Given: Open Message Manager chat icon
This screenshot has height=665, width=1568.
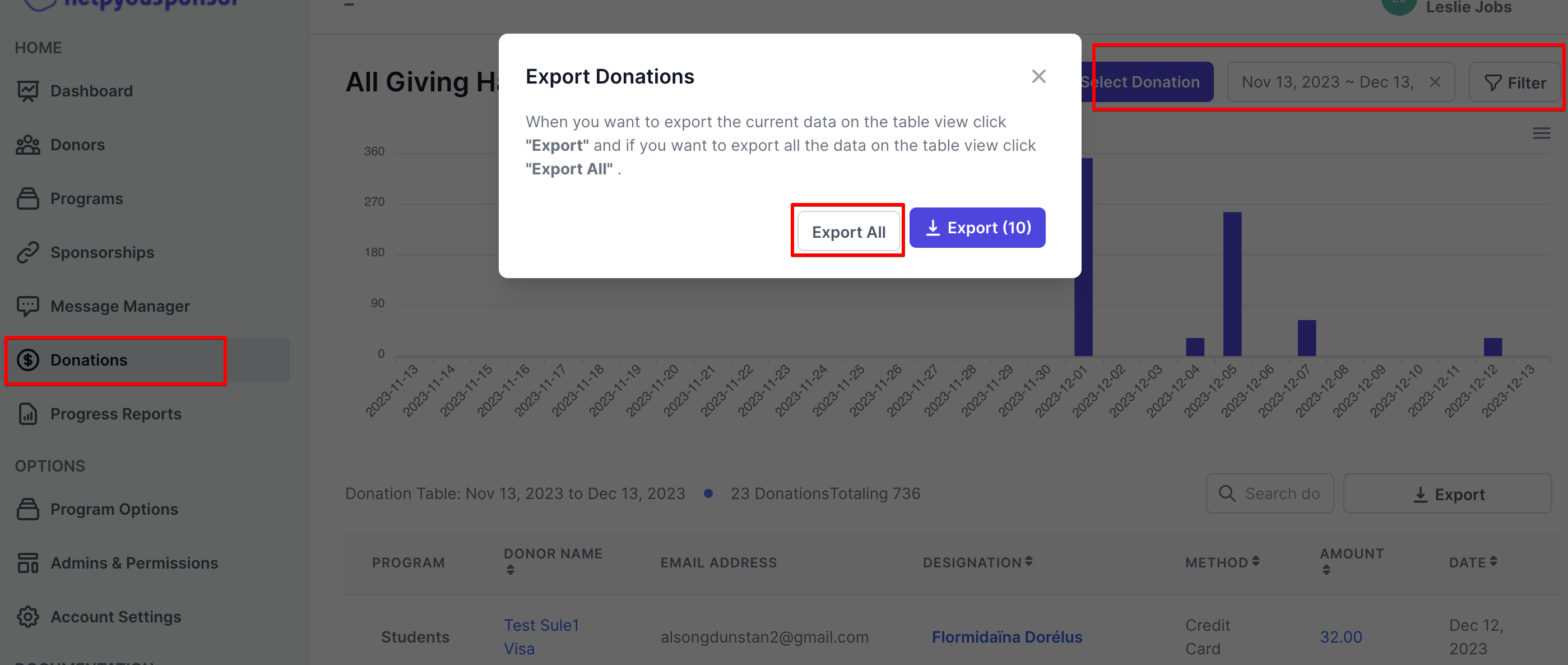Looking at the screenshot, I should pos(28,306).
